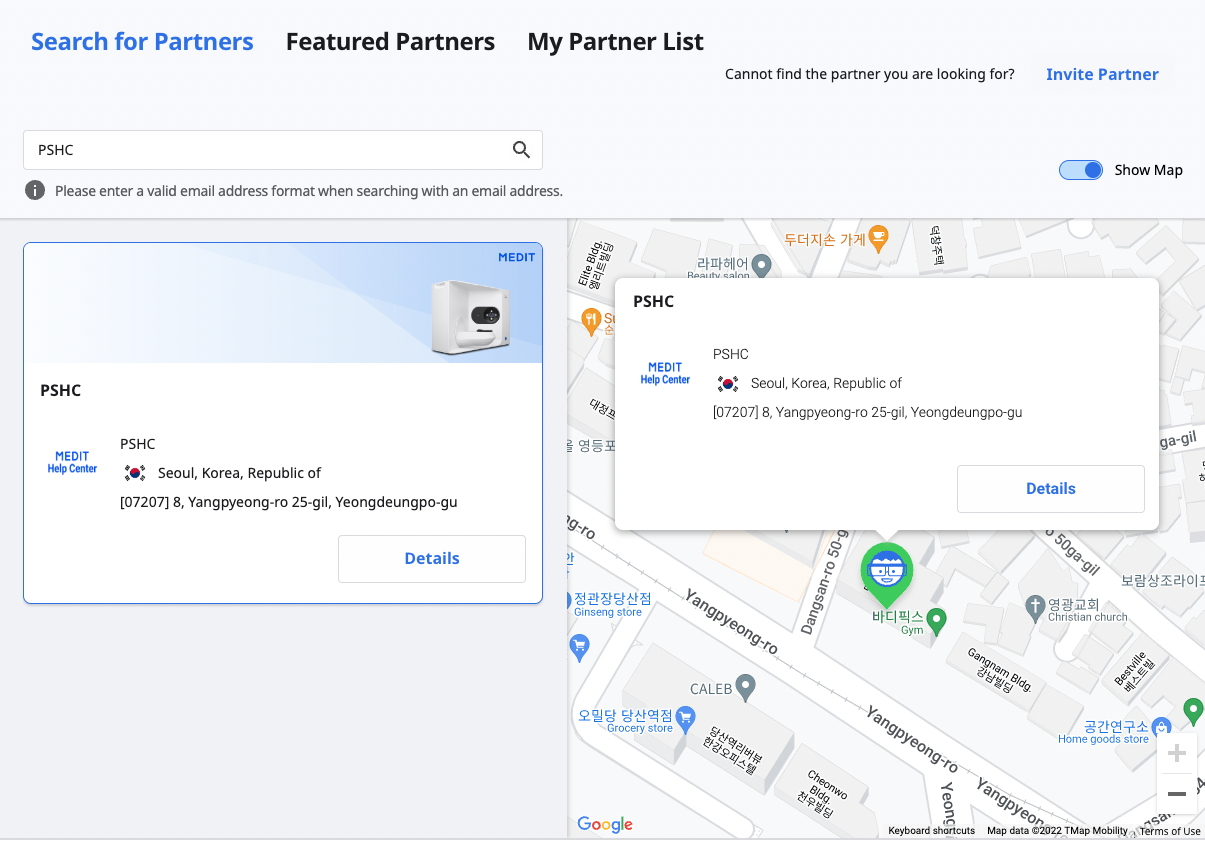Click the orange restaurant pin near Elite Bldg

click(x=591, y=320)
